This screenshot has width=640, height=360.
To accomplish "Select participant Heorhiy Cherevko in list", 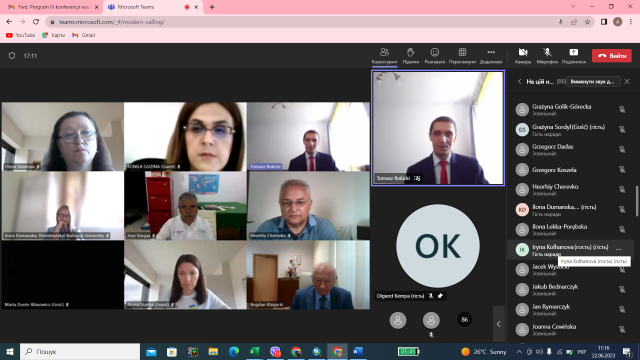I will pos(571,189).
